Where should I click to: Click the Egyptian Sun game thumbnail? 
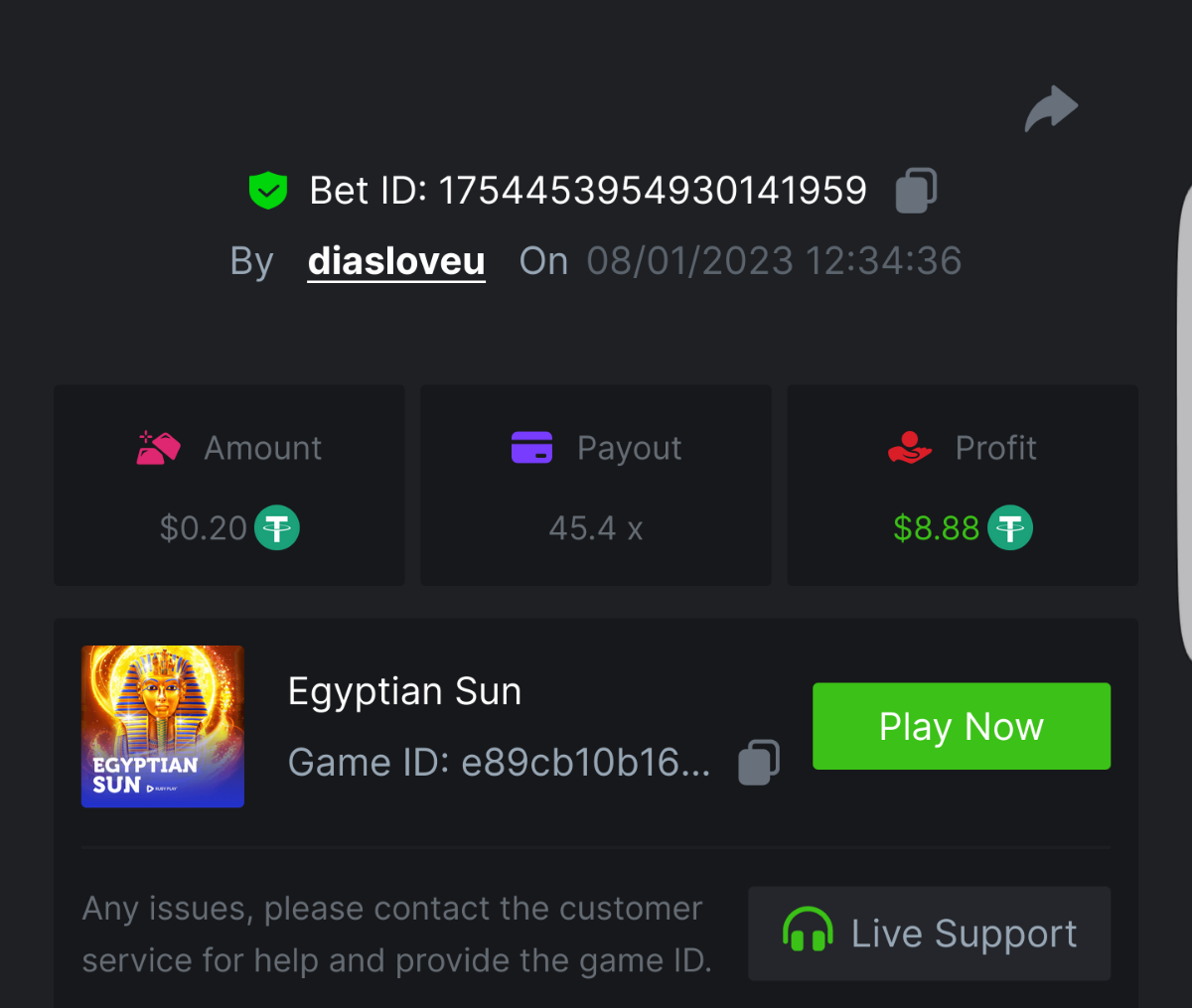point(163,726)
